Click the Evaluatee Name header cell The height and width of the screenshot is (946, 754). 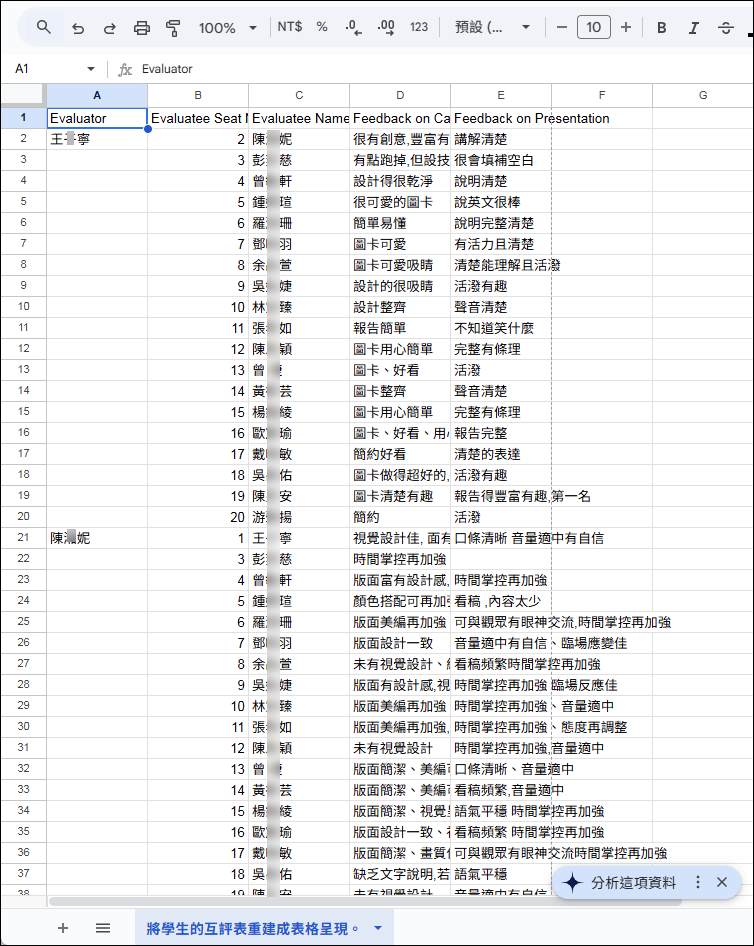point(299,118)
